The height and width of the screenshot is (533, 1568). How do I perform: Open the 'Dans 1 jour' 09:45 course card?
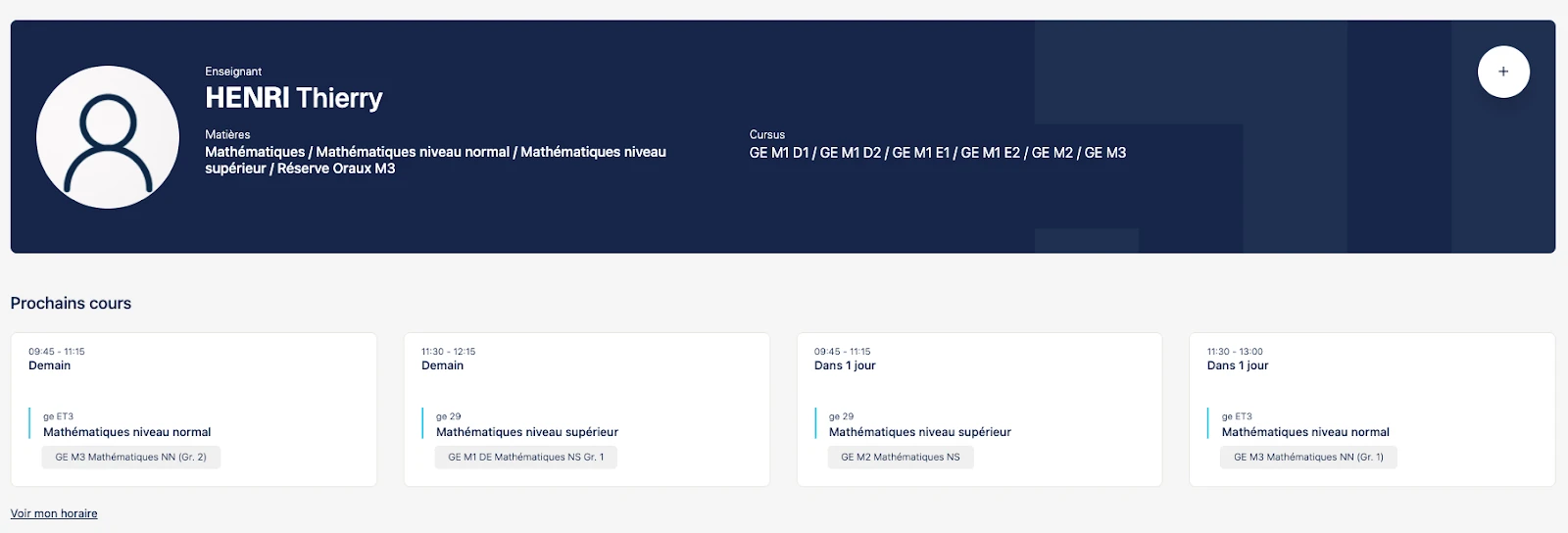click(979, 382)
